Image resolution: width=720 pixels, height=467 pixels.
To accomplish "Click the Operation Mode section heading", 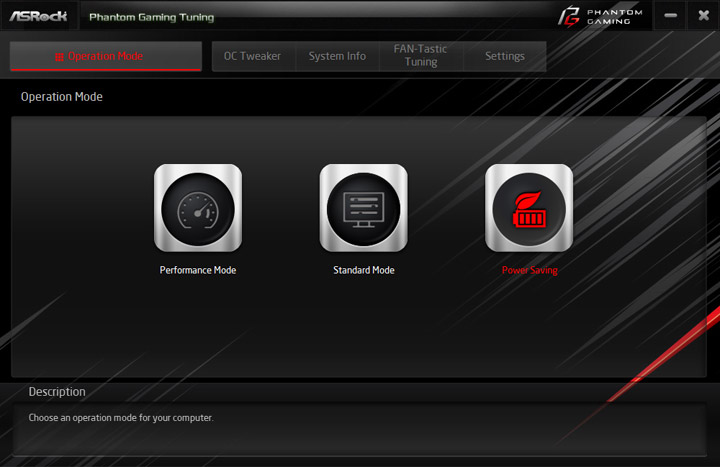I will coord(62,97).
